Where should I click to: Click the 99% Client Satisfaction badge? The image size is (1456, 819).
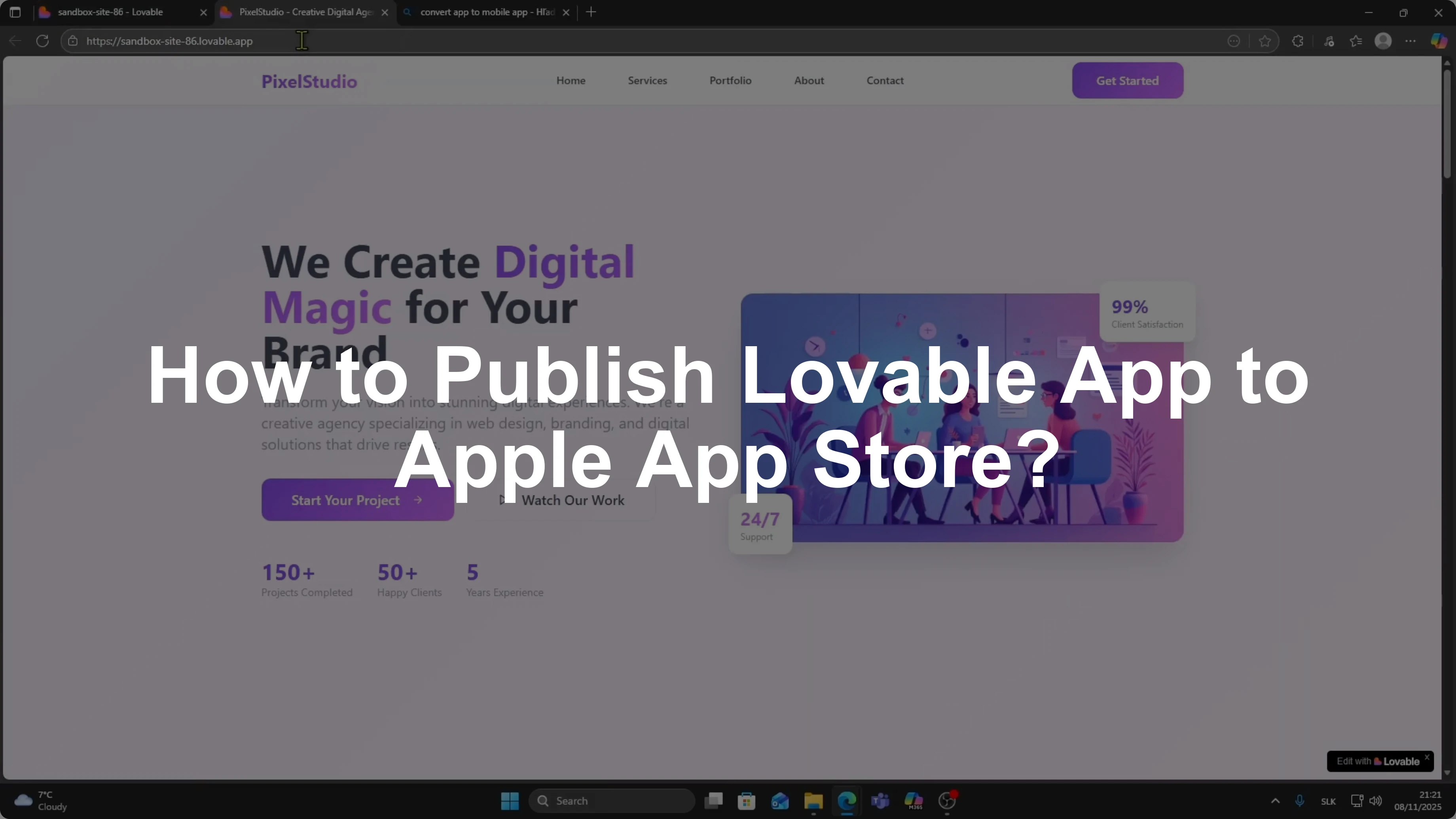coord(1147,313)
